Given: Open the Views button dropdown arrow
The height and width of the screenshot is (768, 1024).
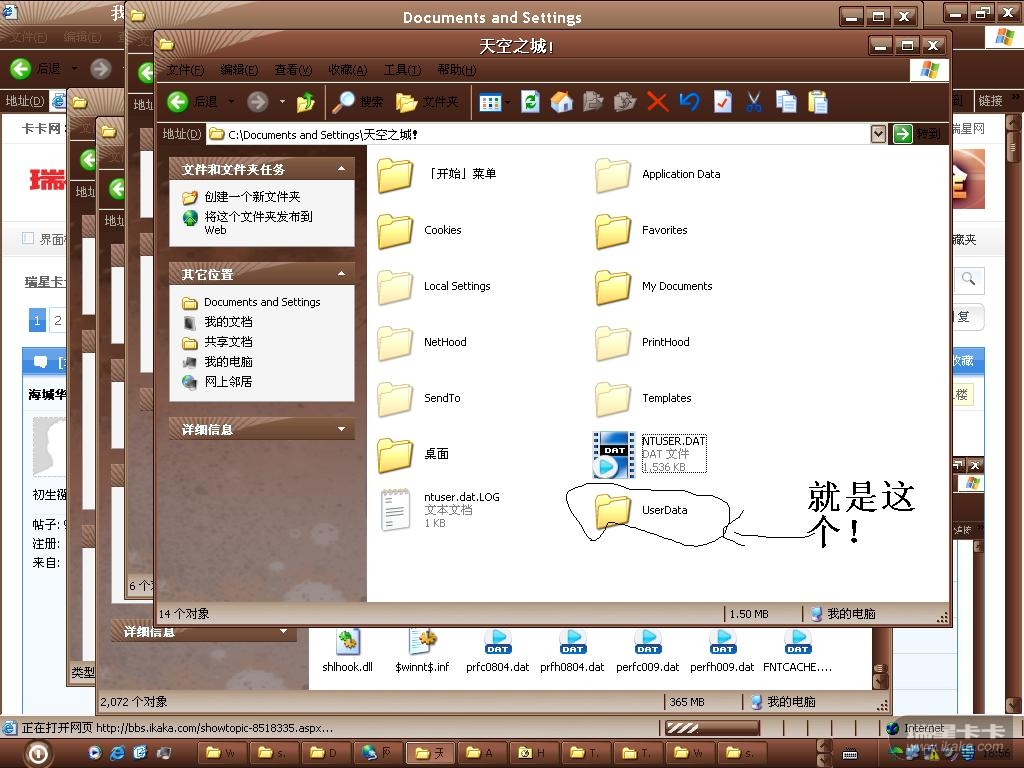Looking at the screenshot, I should pos(507,103).
